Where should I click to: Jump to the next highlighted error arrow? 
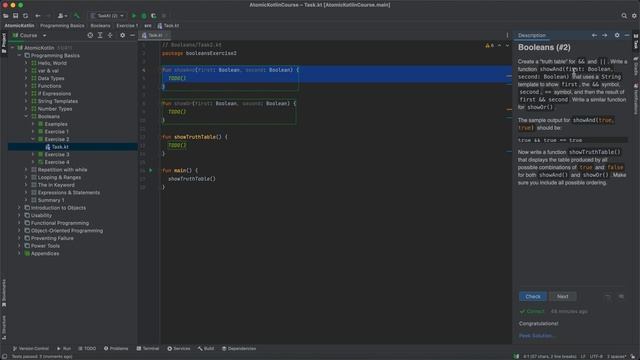click(x=507, y=45)
